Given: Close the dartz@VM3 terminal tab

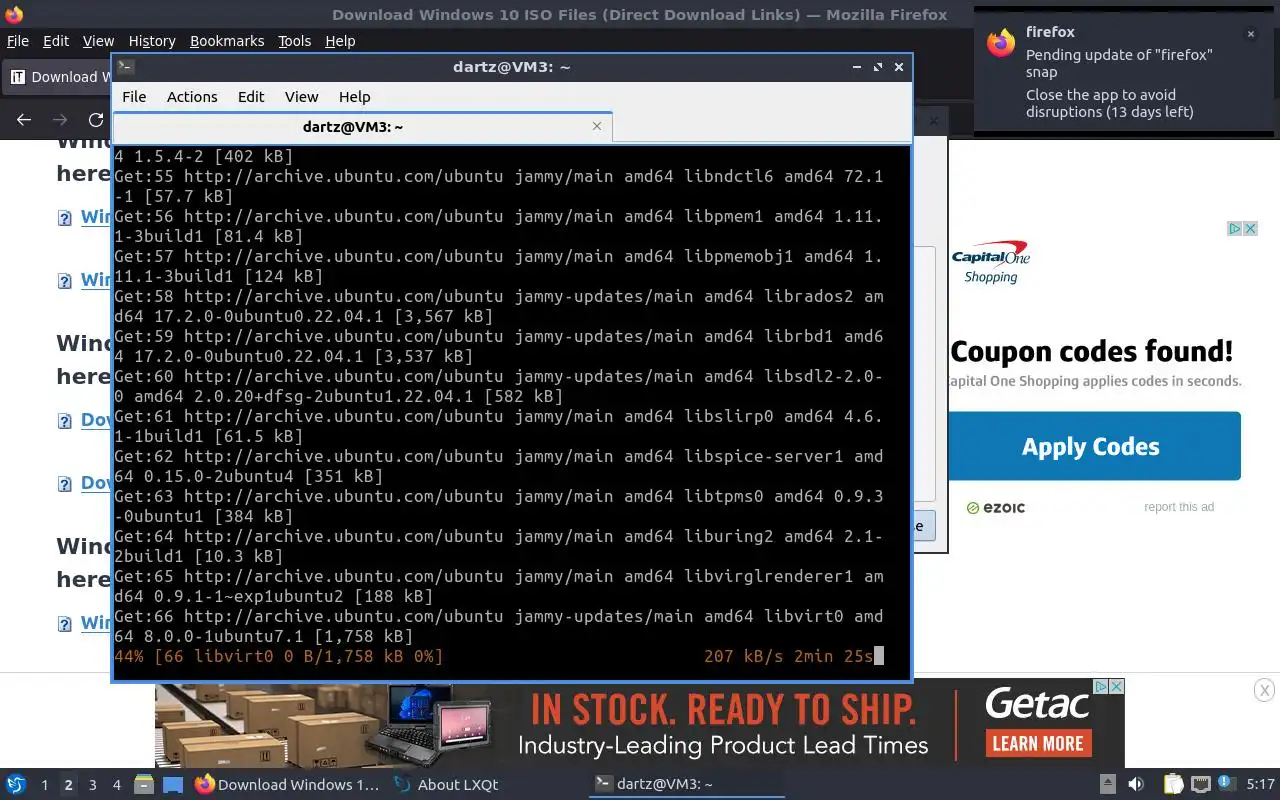Looking at the screenshot, I should tap(597, 126).
